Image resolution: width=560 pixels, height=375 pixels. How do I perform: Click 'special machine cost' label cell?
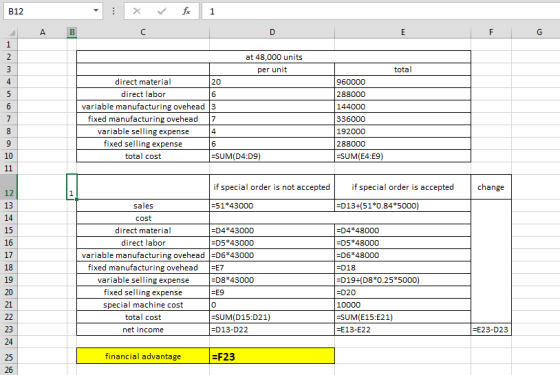click(143, 305)
